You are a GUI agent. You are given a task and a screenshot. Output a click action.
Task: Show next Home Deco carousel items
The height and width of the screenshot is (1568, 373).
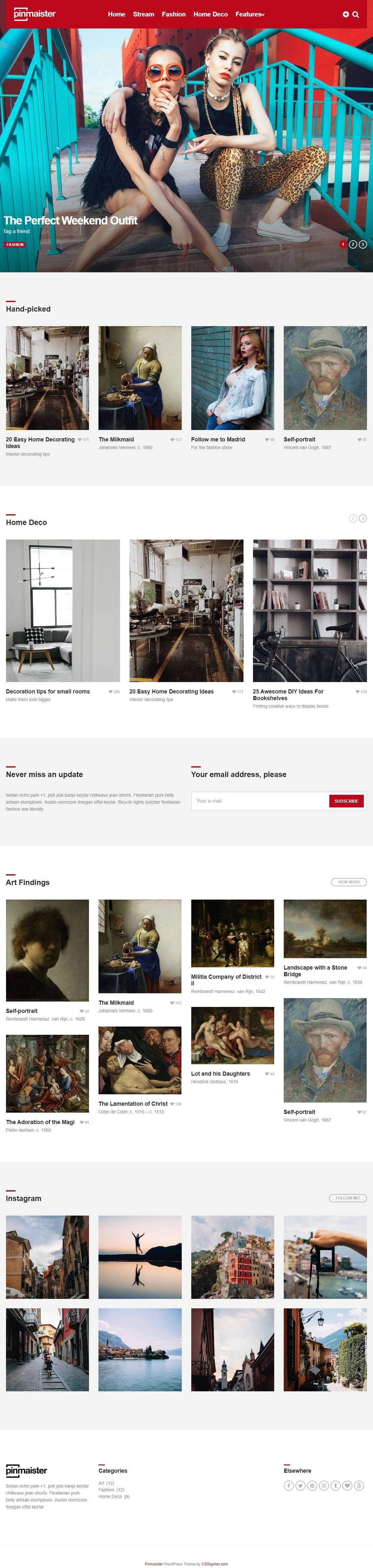(x=363, y=518)
